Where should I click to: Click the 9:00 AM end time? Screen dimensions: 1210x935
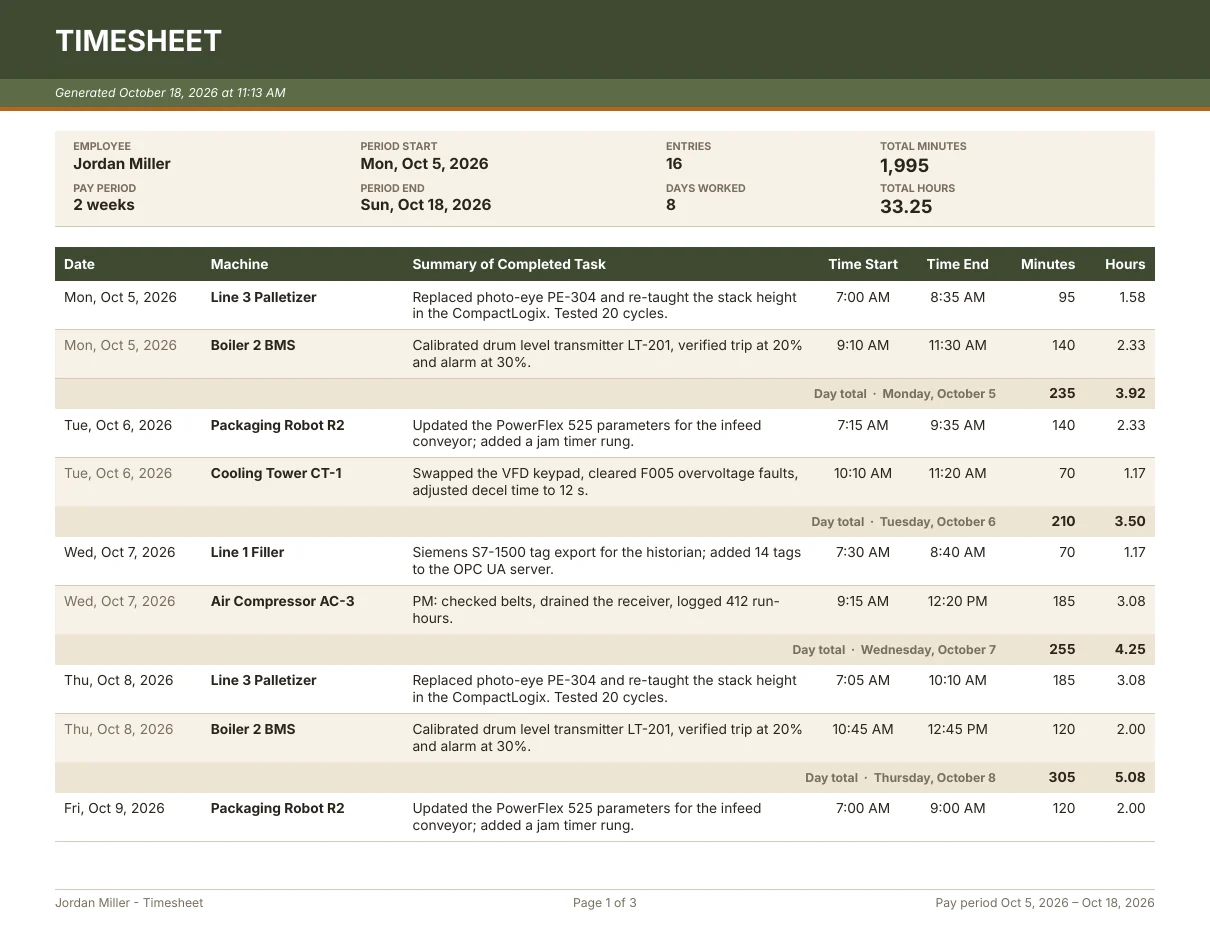[x=957, y=808]
